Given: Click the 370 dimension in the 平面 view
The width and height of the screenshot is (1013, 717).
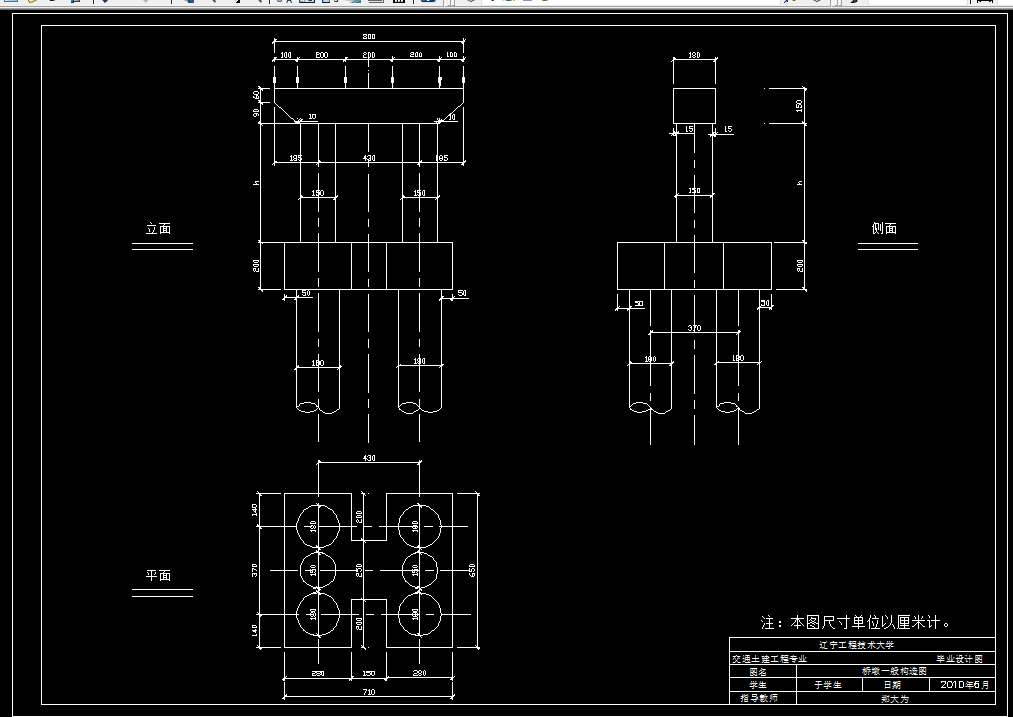Looking at the screenshot, I should (255, 570).
